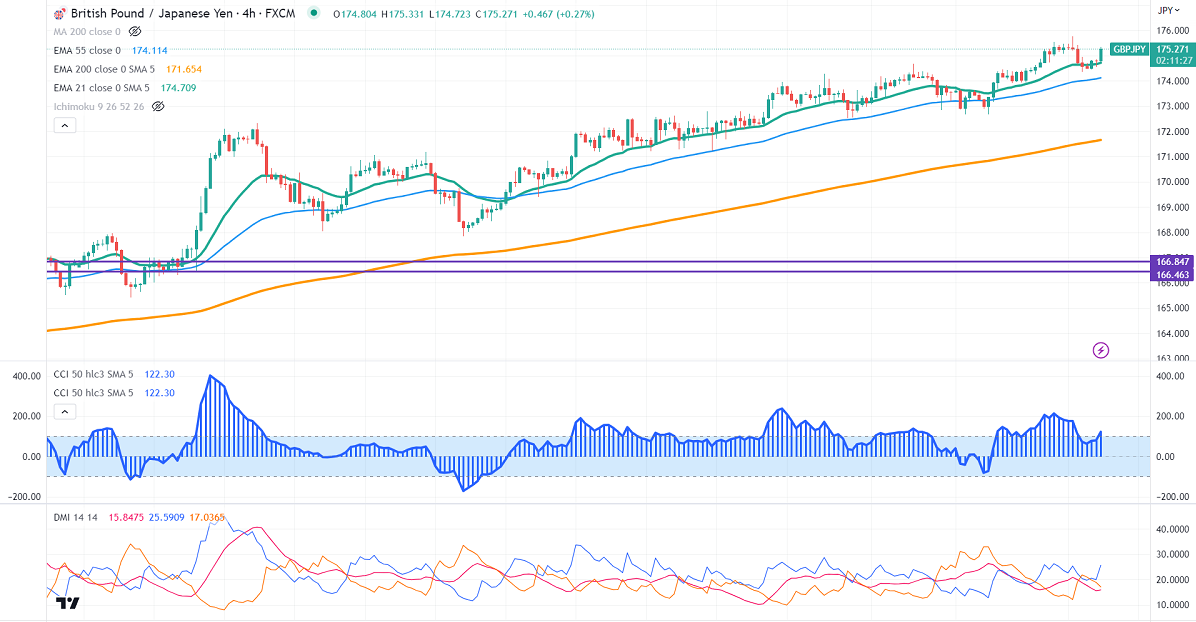1196x622 pixels.
Task: Click the 166.463 horizontal line price label
Action: (x=1172, y=275)
